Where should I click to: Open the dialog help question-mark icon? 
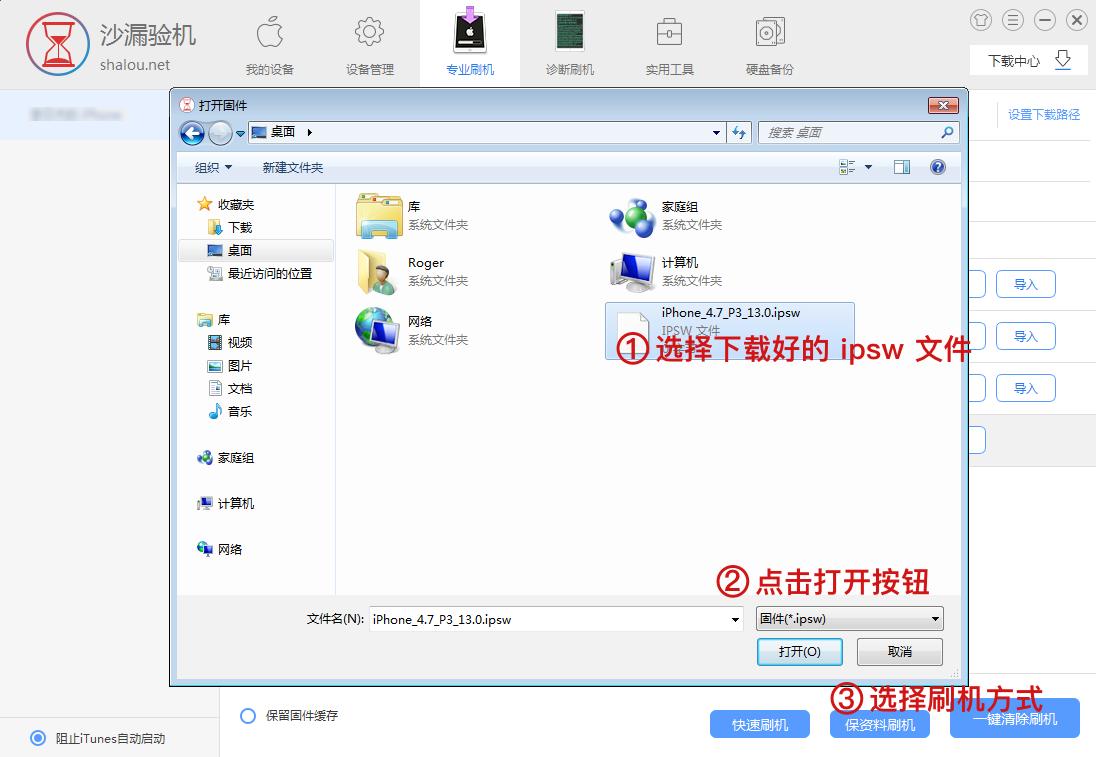pyautogui.click(x=937, y=167)
